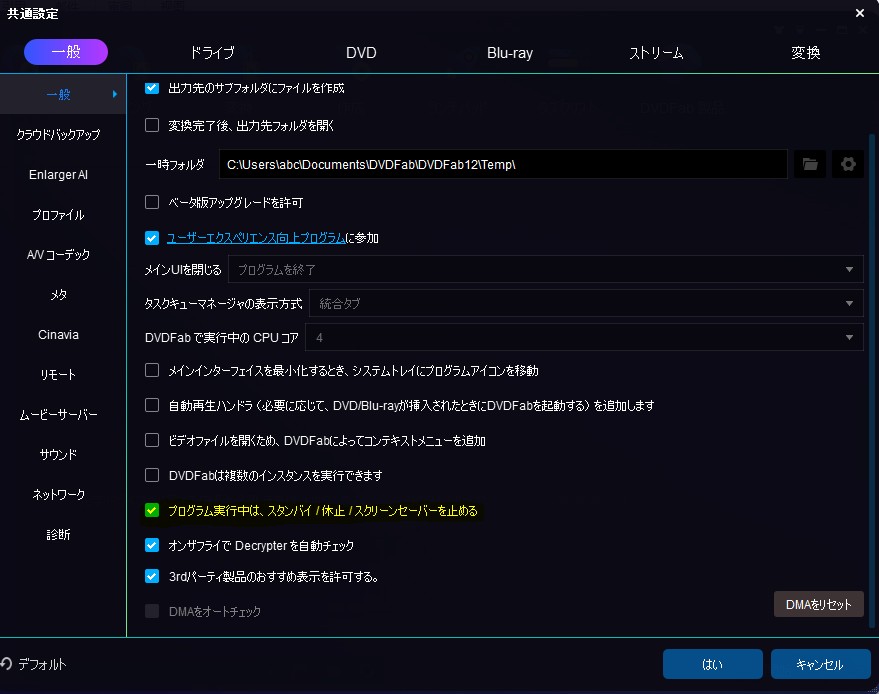Uncheck スタンバイ/休止/スクリーンセーバーを止める

[x=152, y=510]
